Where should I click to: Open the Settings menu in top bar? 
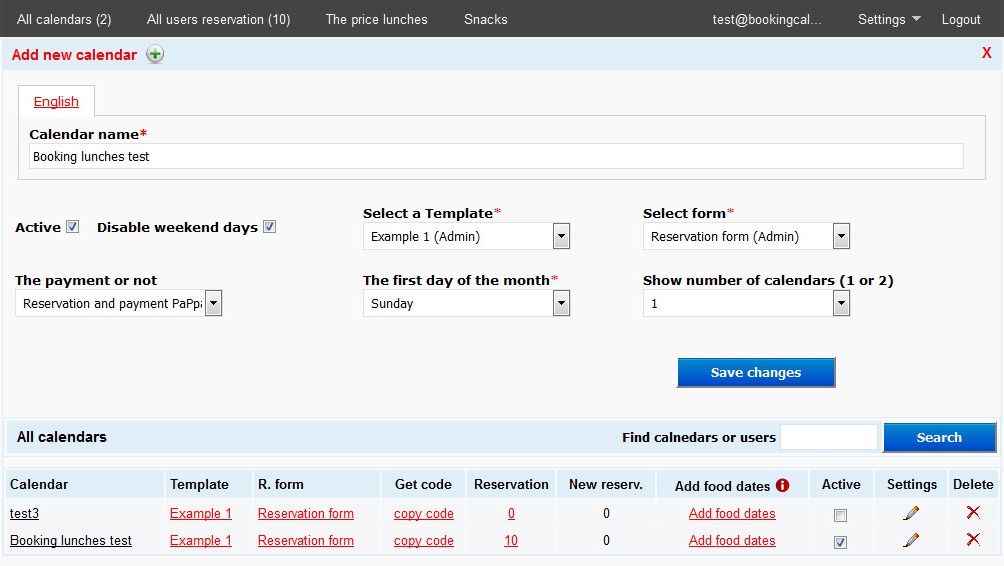click(x=889, y=19)
